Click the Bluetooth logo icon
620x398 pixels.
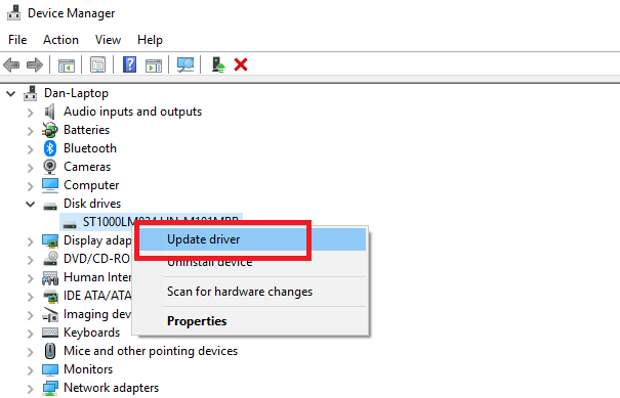[x=50, y=149]
